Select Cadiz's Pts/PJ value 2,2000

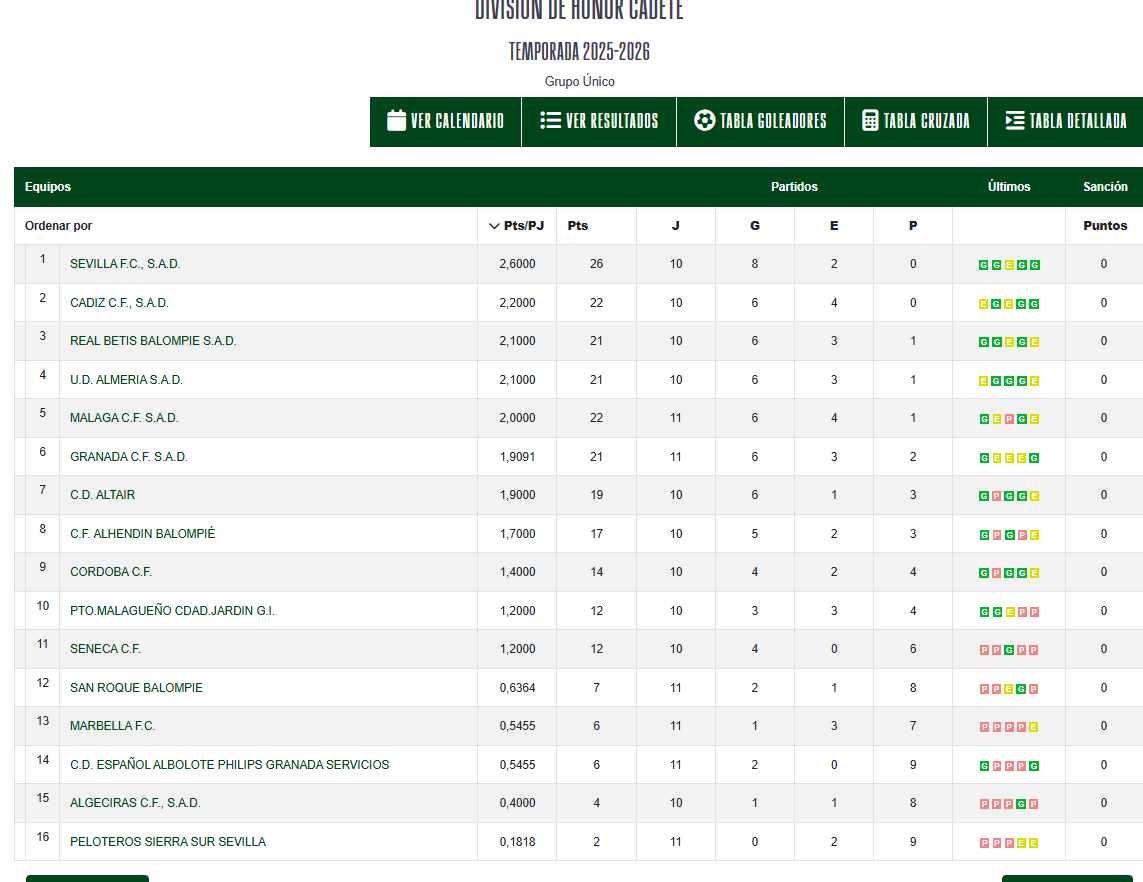click(x=518, y=303)
